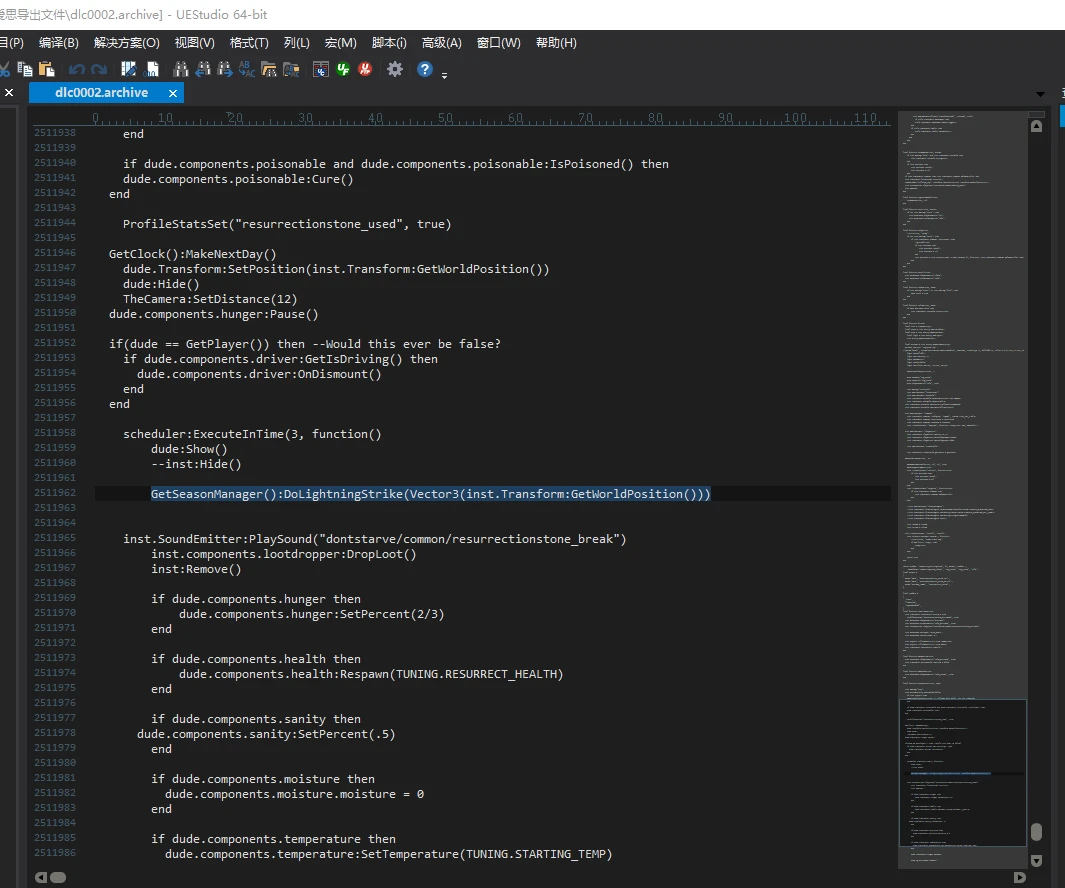Click the Redo arrow icon

click(98, 69)
